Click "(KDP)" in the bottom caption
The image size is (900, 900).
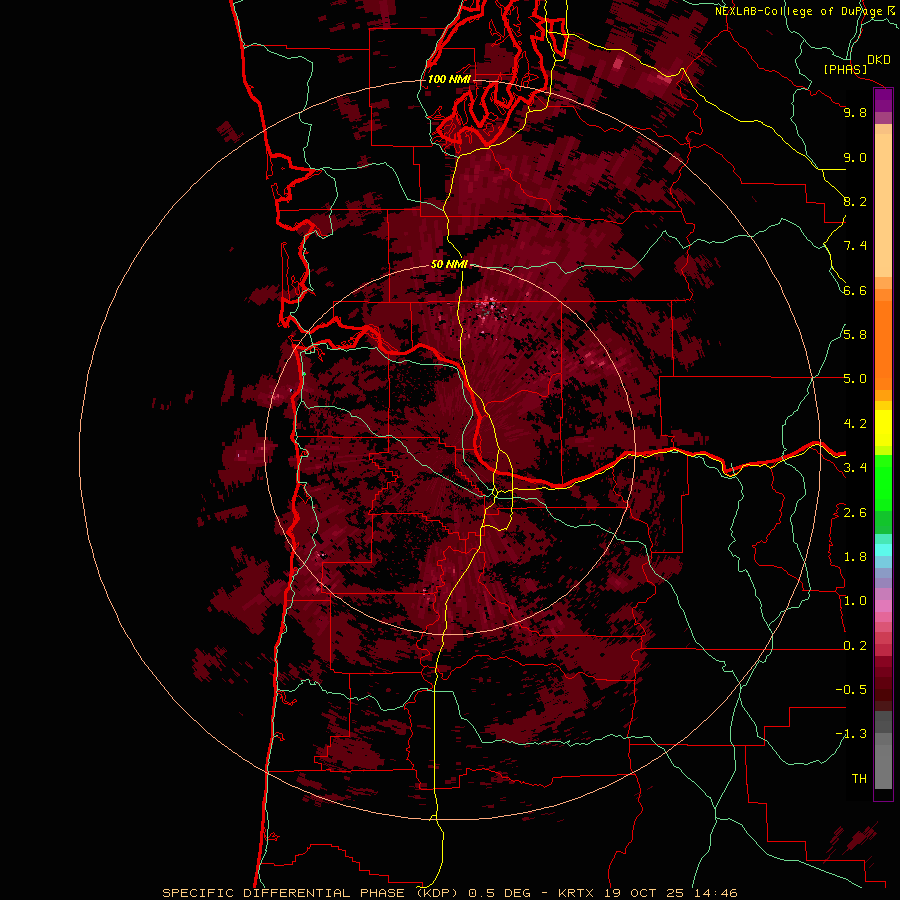click(x=439, y=893)
